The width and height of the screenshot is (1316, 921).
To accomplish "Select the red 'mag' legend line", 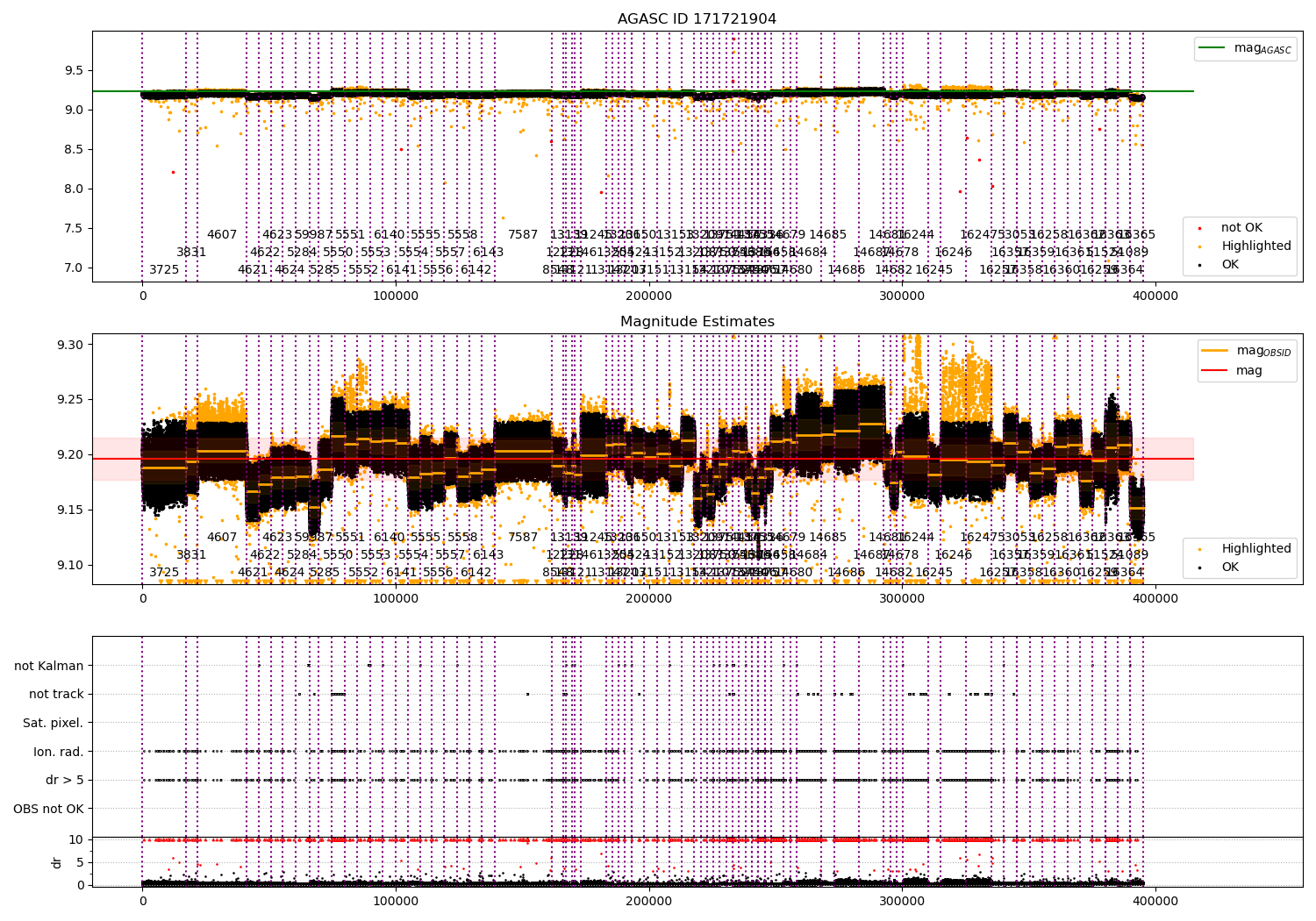I will [x=1216, y=371].
